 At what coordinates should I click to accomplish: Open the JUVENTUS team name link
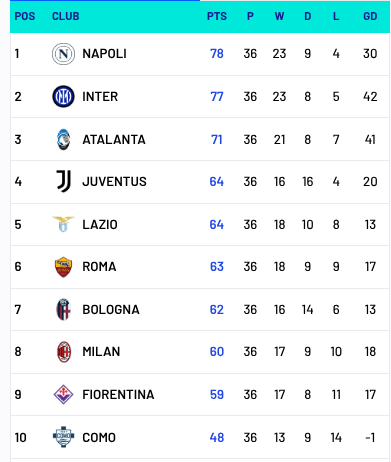114,182
